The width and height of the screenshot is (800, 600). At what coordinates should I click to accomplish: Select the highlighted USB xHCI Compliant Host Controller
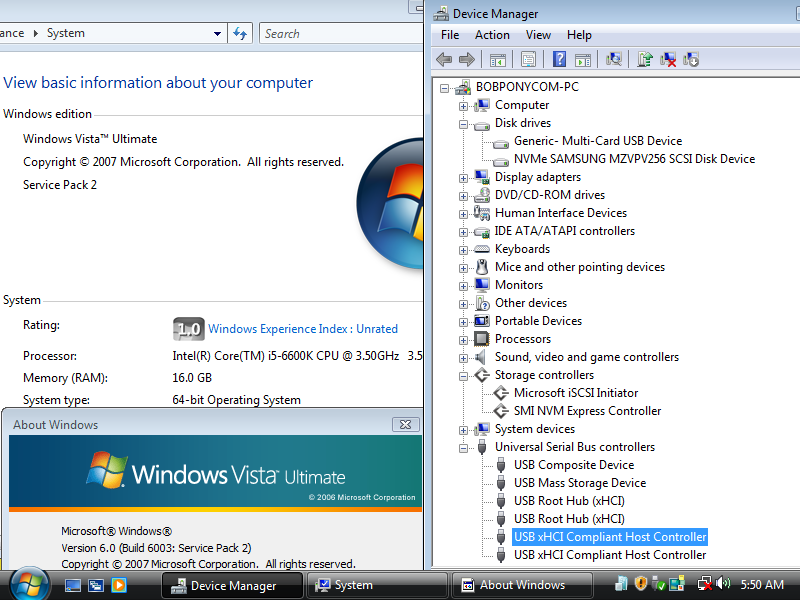coord(610,537)
